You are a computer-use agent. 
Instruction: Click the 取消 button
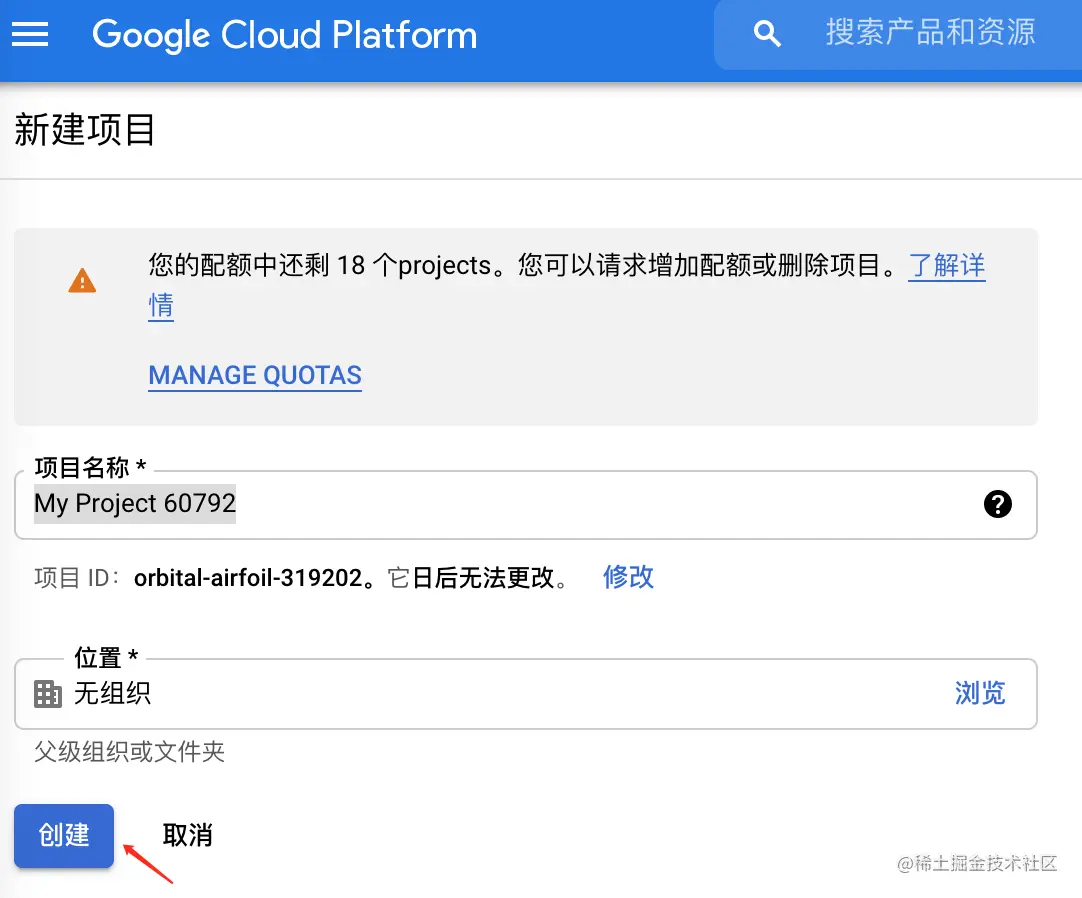(x=187, y=835)
